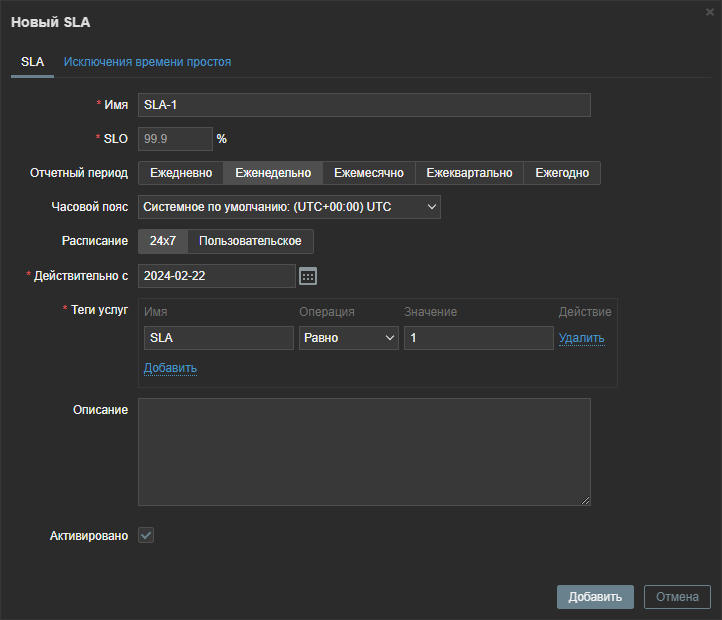
Task: Switch to the SLA tab
Action: pos(32,62)
